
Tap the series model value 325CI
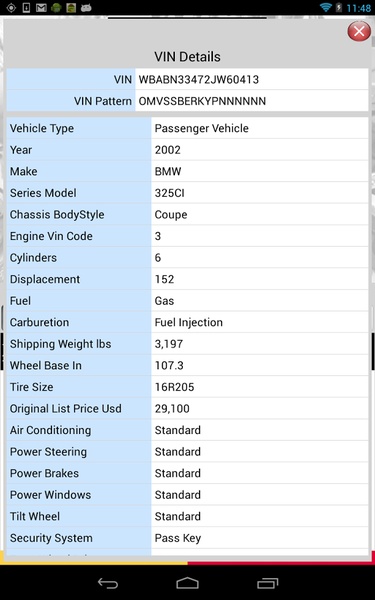[170, 193]
